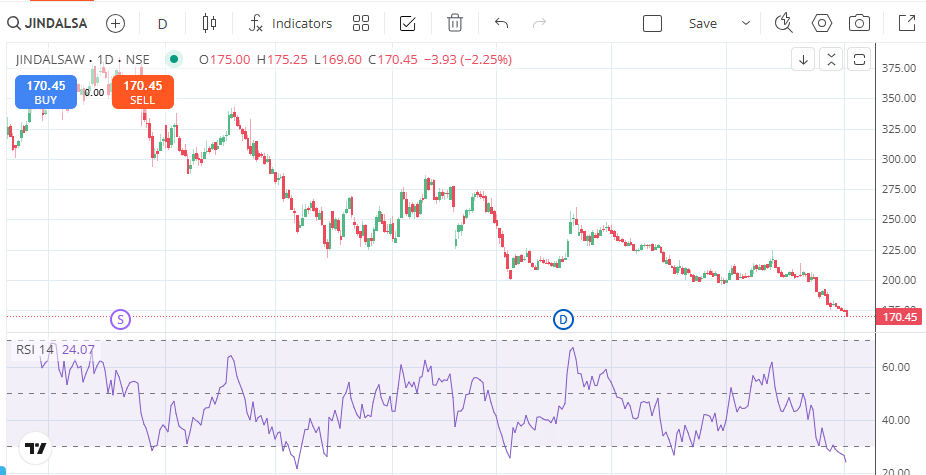Toggle the checkmark box in toolbar
The width and height of the screenshot is (926, 475).
point(407,23)
